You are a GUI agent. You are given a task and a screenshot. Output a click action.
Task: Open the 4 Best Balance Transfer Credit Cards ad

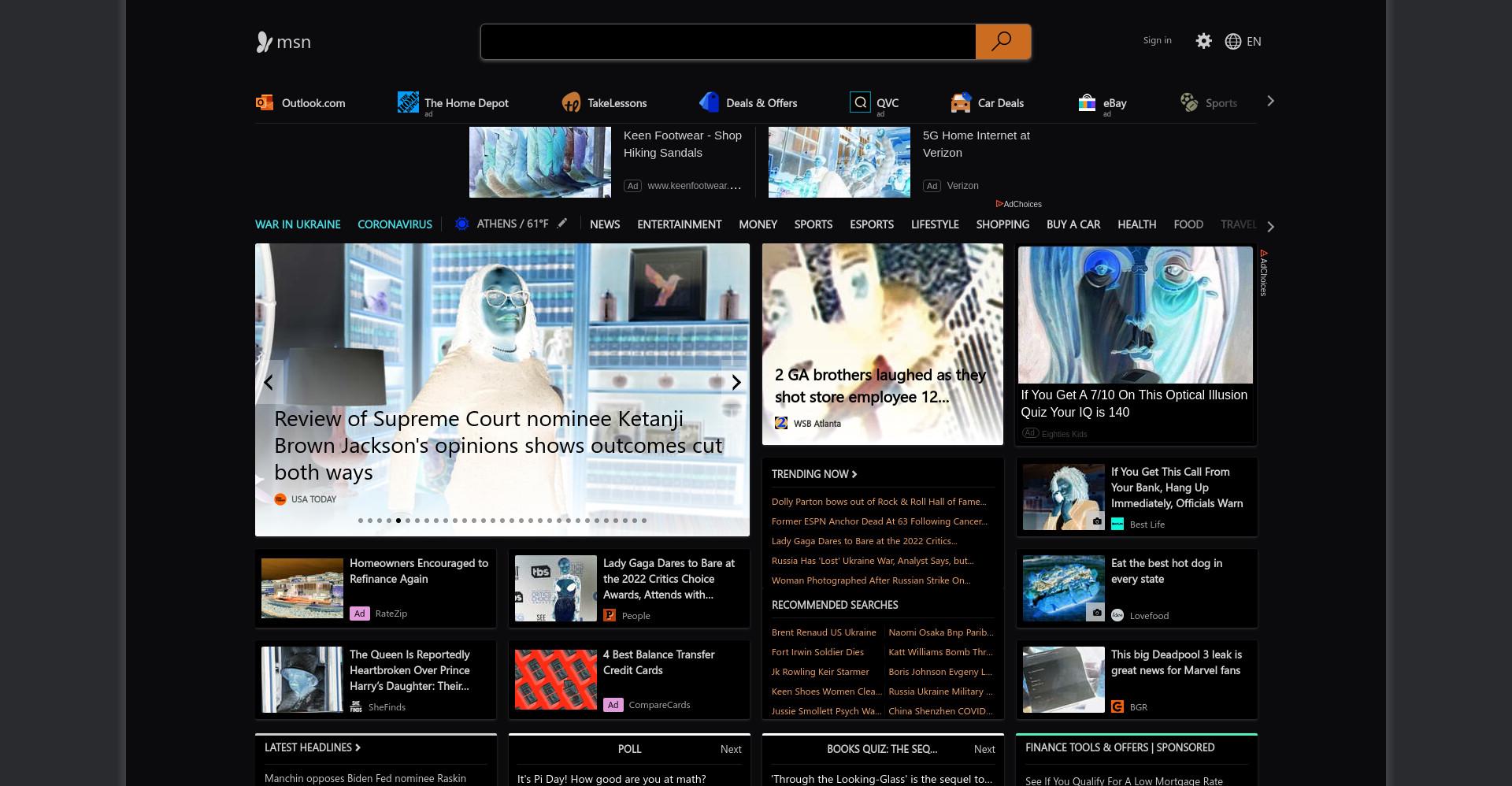[x=629, y=680]
